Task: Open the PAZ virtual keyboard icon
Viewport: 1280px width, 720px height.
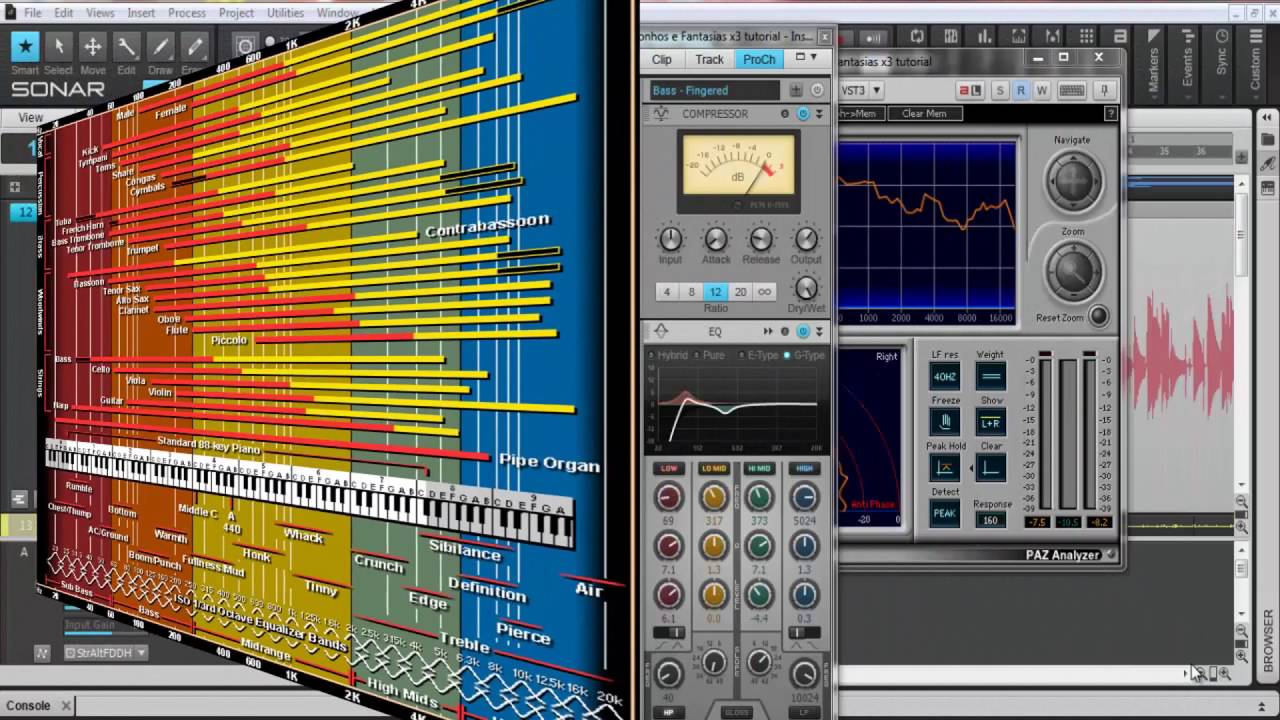Action: 1072,90
